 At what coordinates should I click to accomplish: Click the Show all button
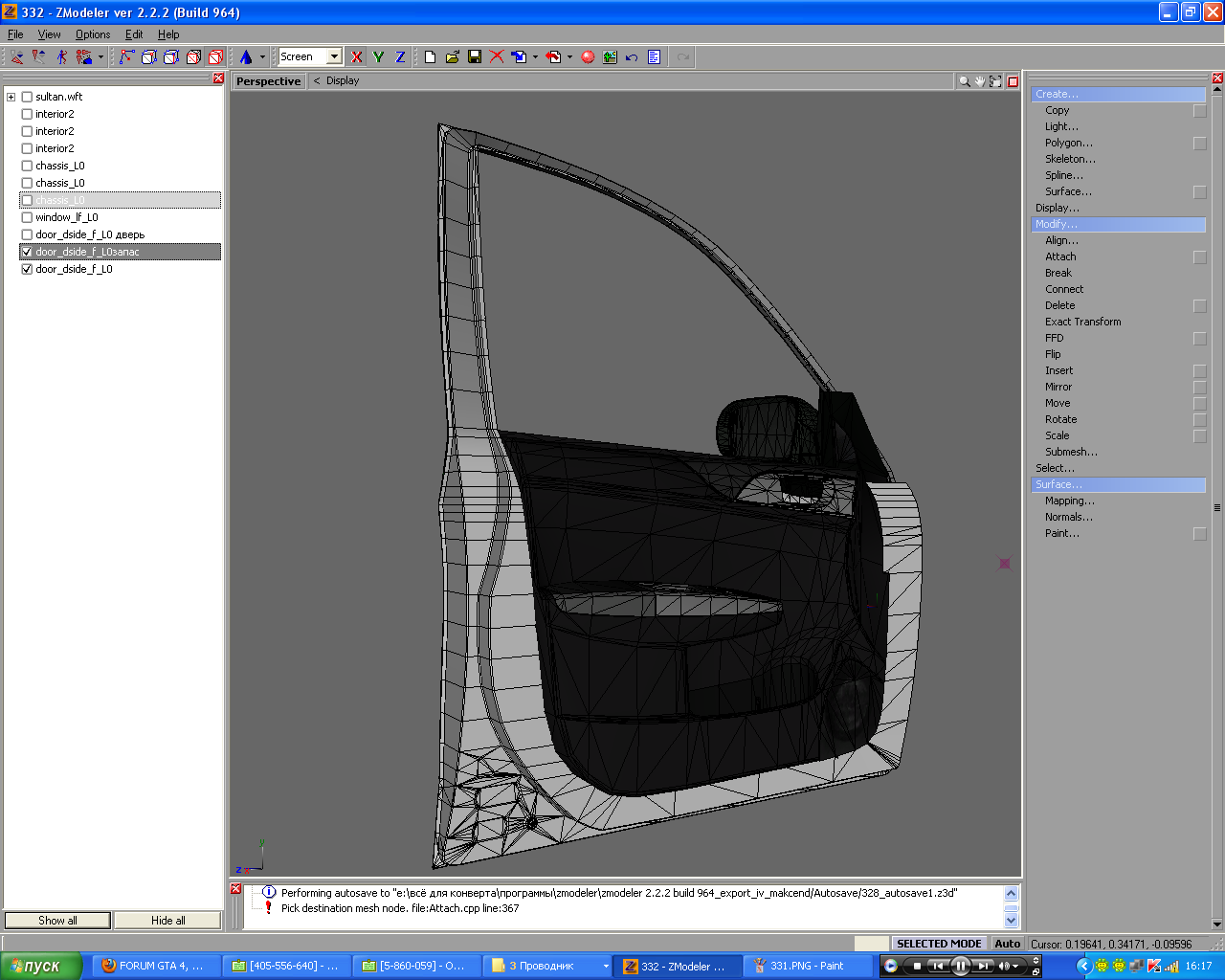click(57, 921)
